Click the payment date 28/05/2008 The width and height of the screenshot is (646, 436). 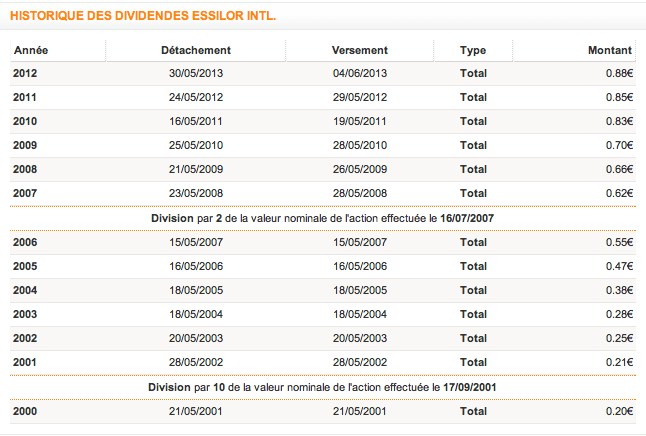(x=359, y=192)
